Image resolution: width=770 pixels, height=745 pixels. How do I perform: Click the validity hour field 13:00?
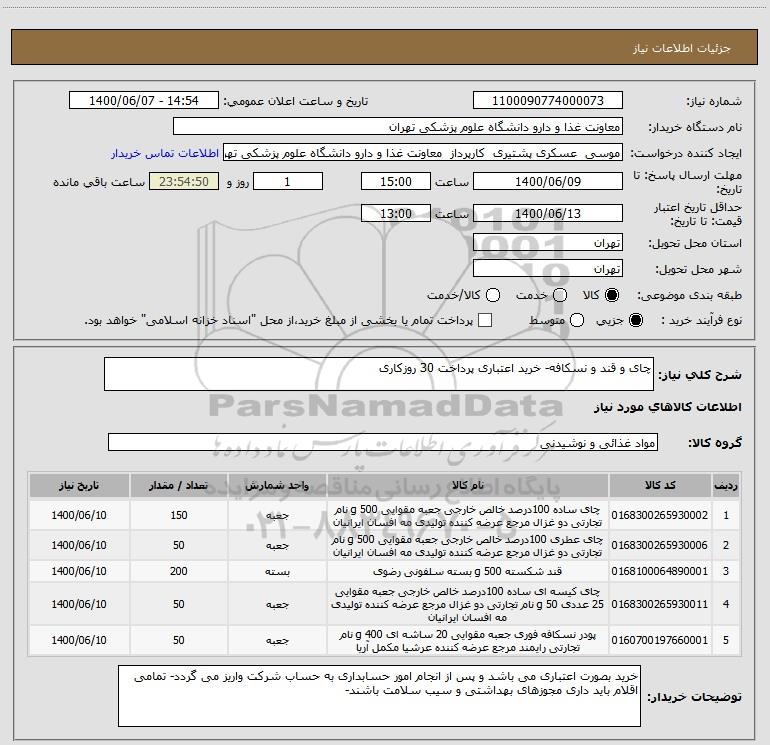coord(396,213)
